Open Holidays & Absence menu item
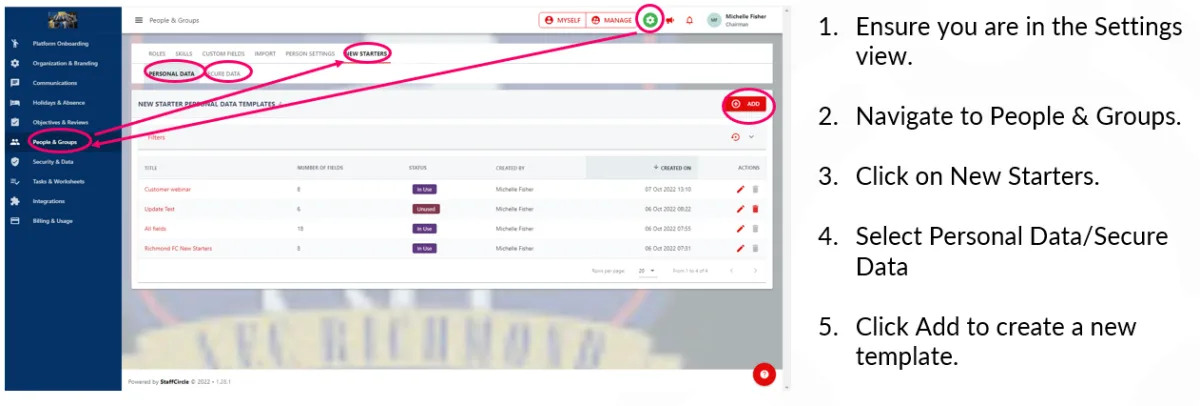This screenshot has width=1200, height=406. (x=61, y=103)
